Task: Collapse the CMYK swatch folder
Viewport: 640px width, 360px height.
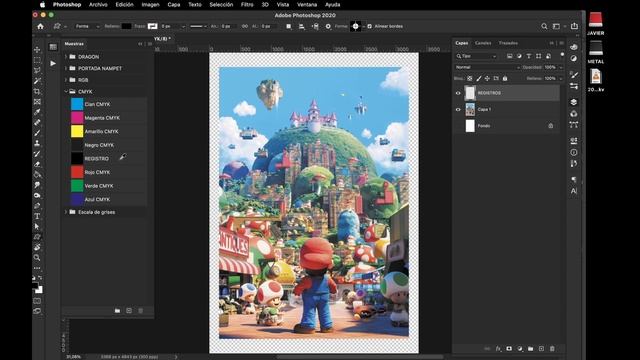Action: pyautogui.click(x=66, y=91)
